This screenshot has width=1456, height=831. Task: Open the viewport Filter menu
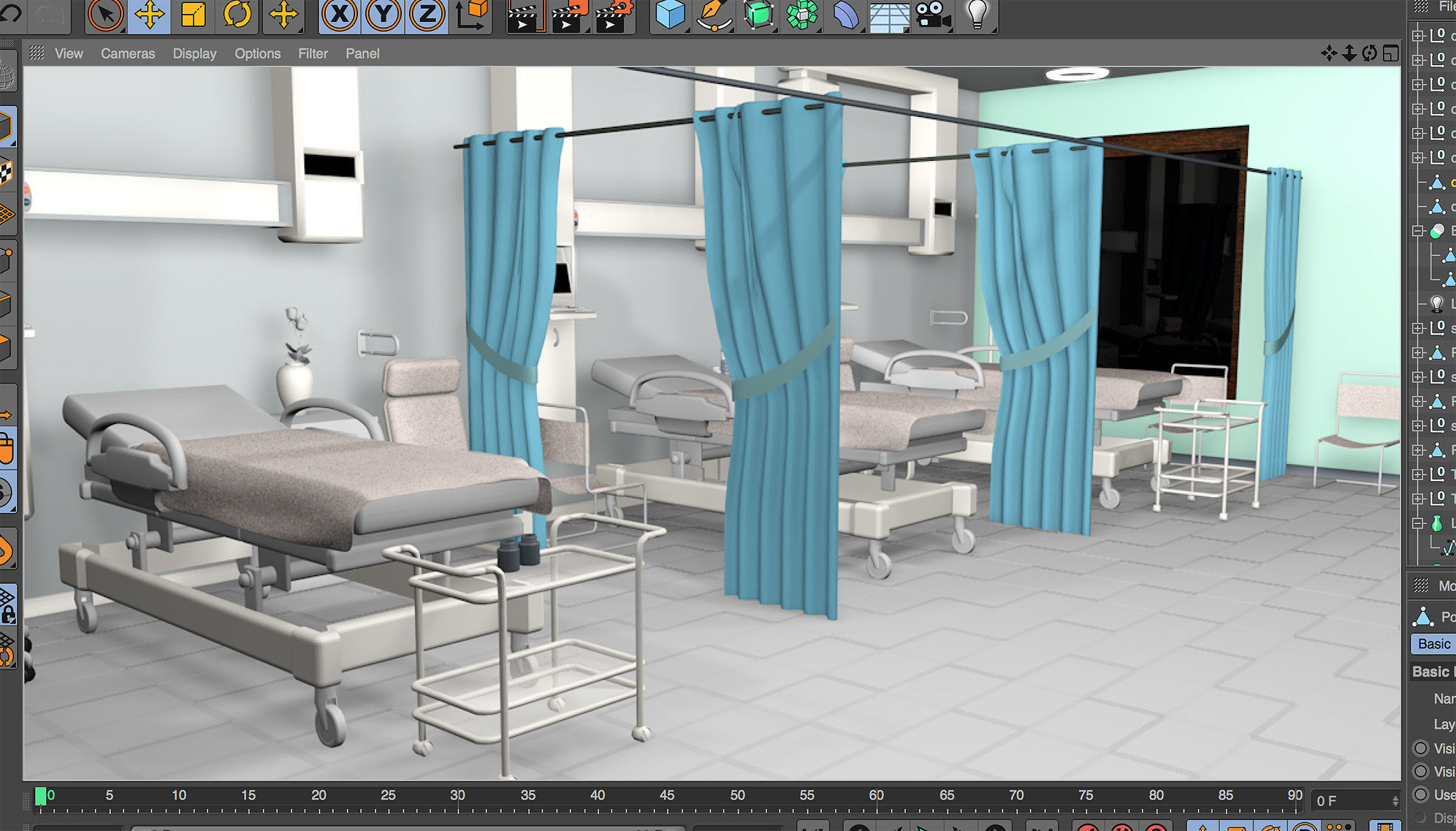(x=313, y=53)
